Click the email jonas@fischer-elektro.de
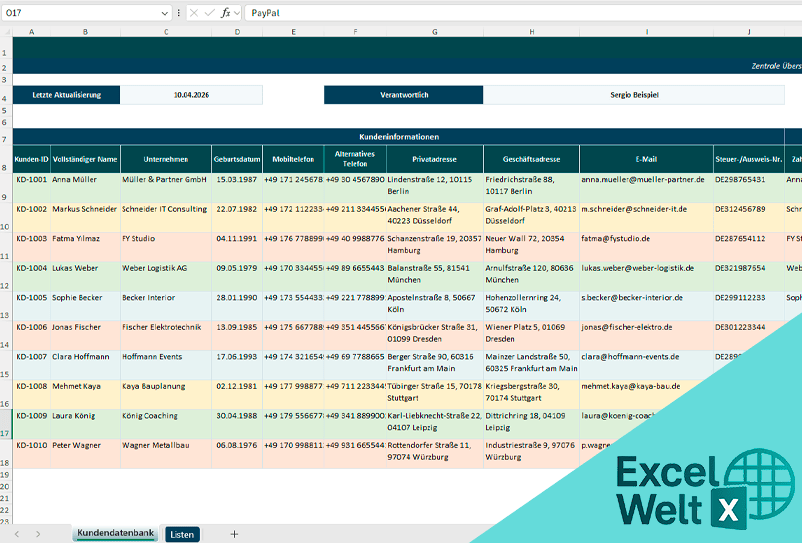 click(647, 336)
